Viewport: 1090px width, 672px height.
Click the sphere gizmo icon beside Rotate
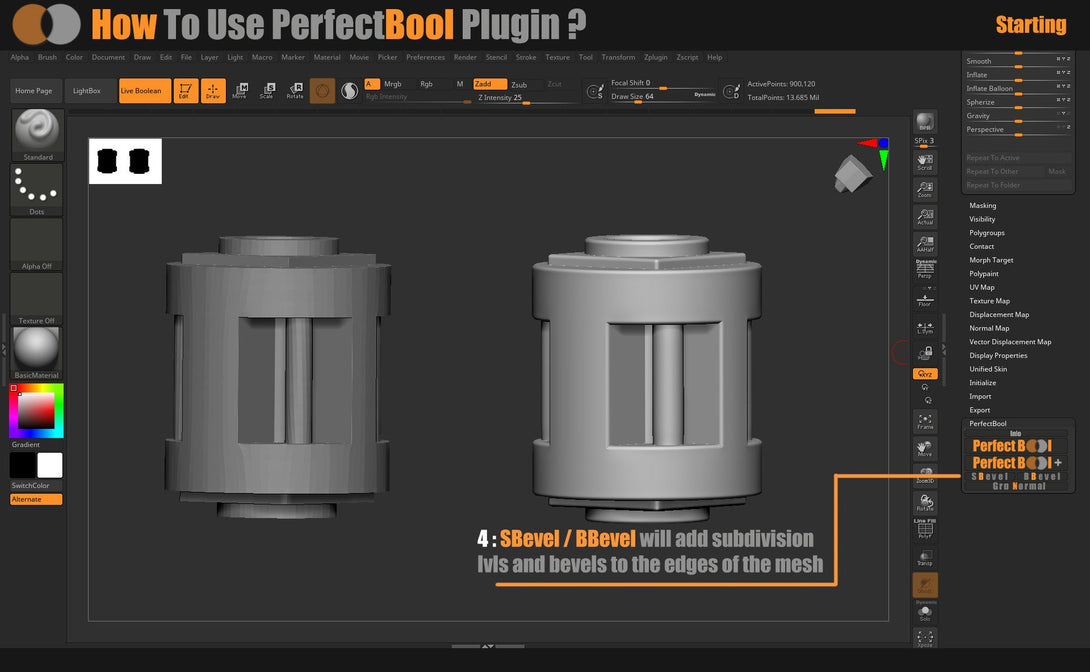tap(323, 90)
